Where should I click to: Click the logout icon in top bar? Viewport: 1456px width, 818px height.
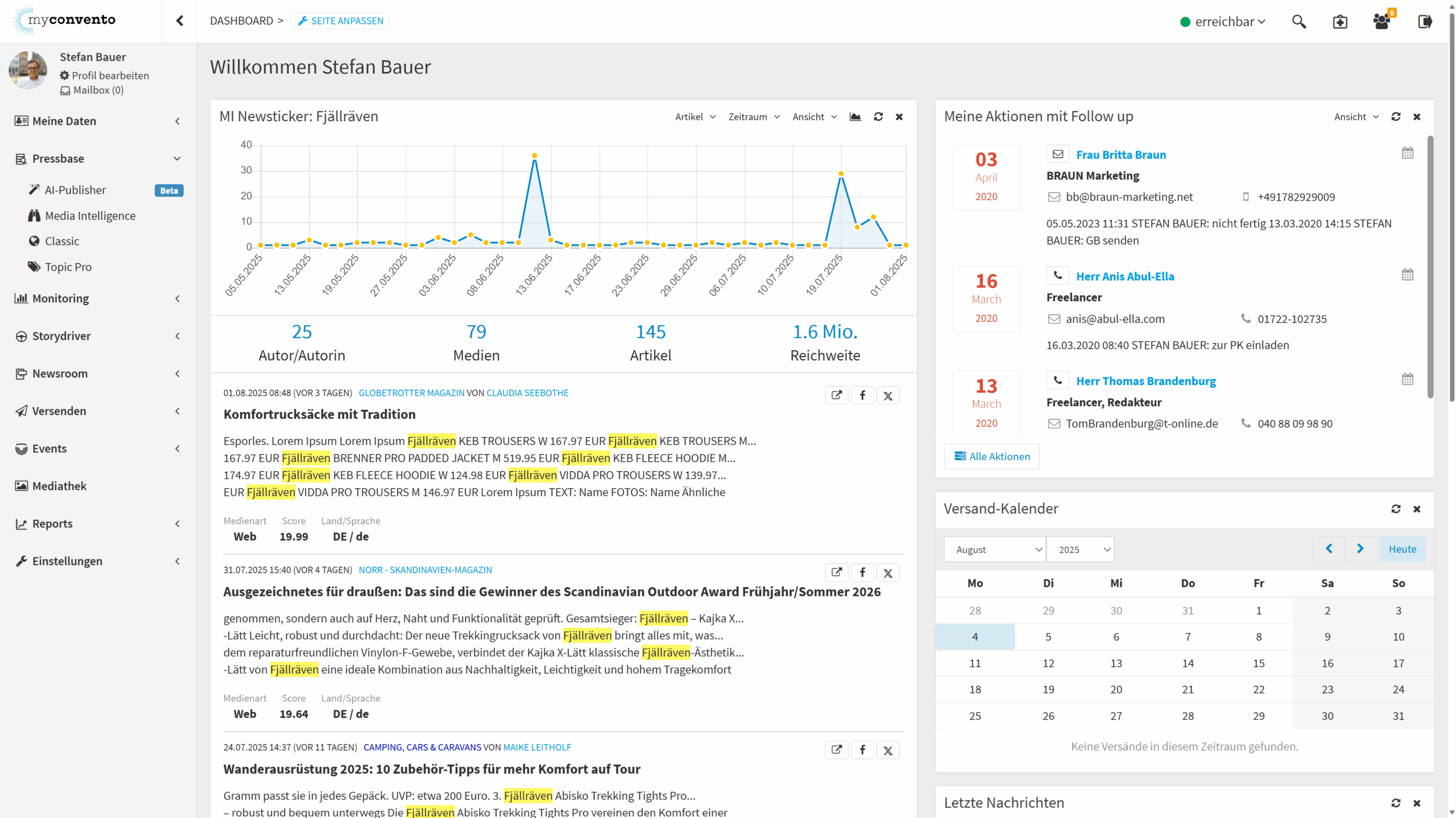(1425, 22)
